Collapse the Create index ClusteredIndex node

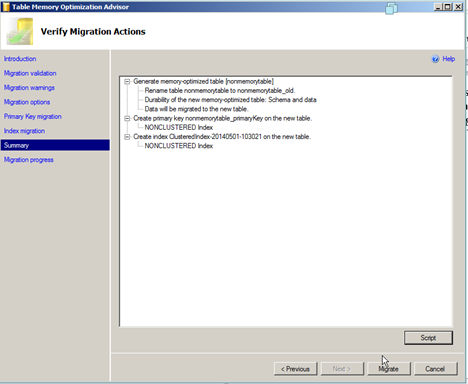[127, 137]
